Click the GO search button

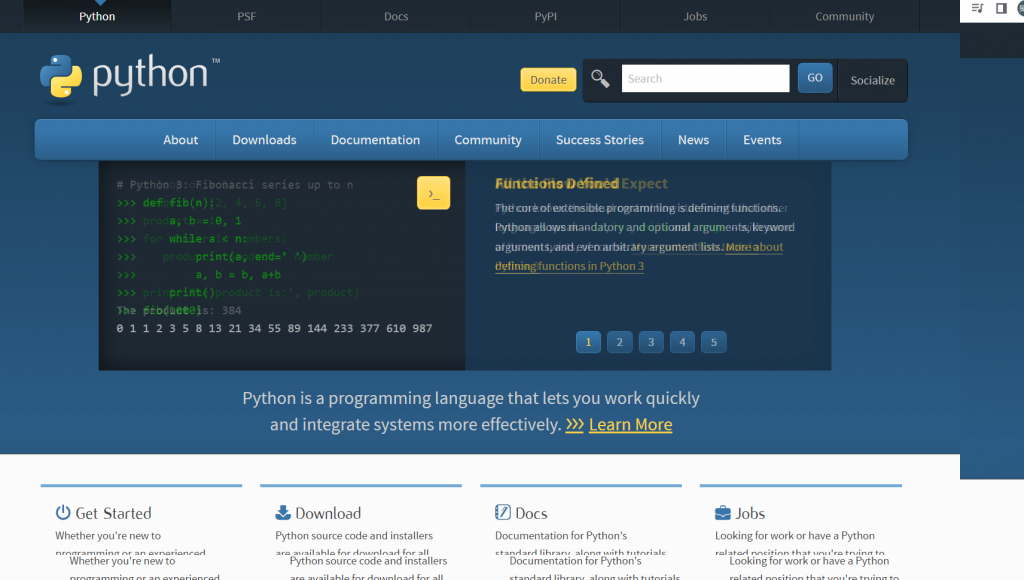tap(814, 78)
